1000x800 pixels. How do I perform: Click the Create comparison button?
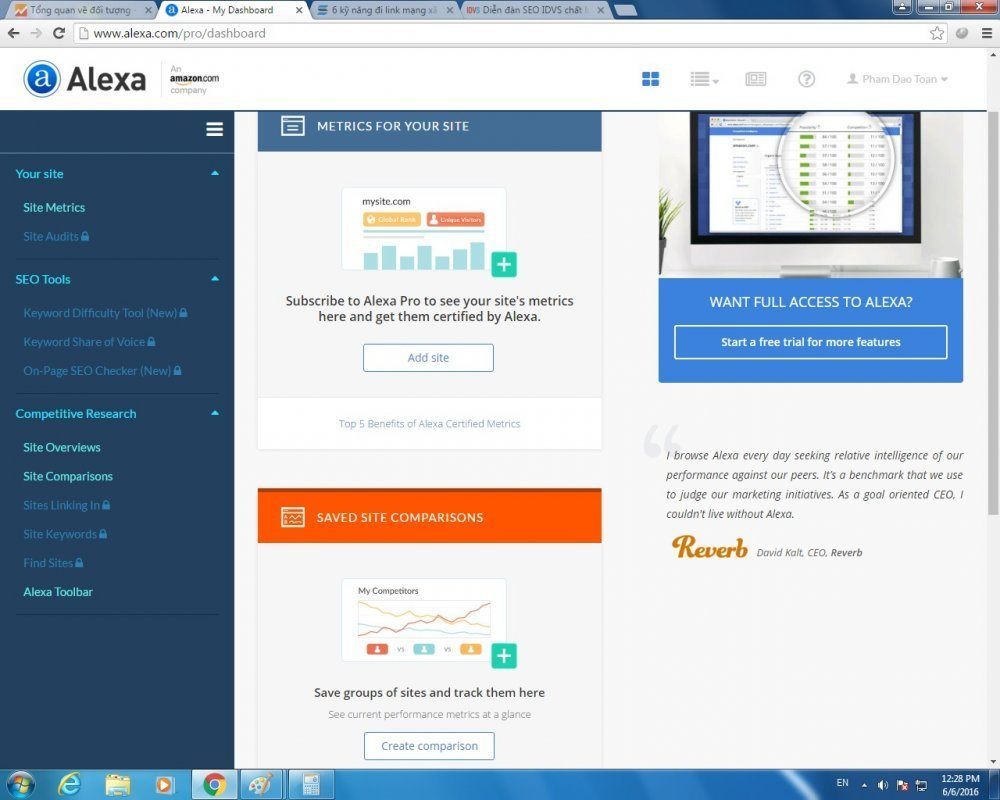tap(429, 746)
